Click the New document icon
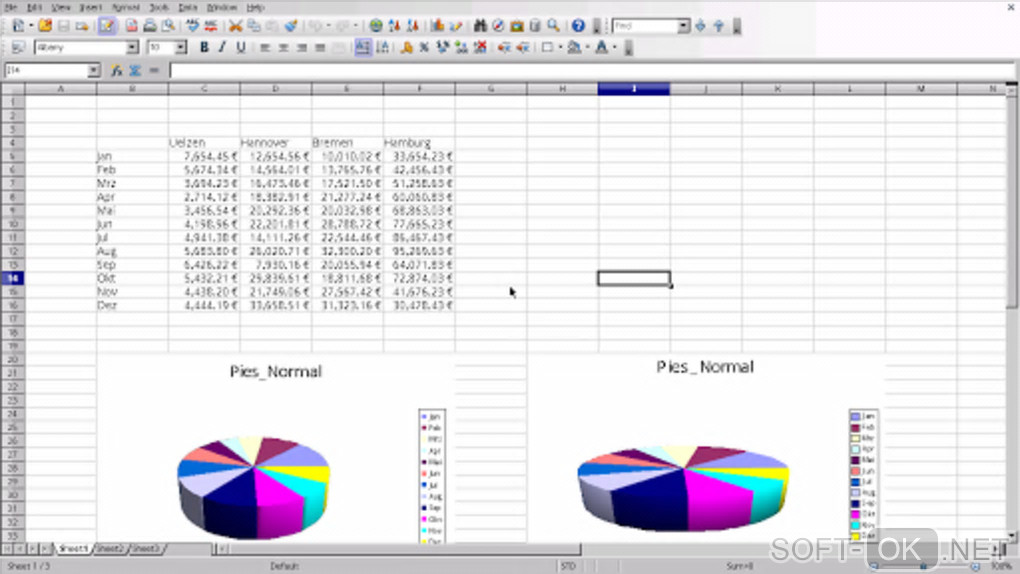The width and height of the screenshot is (1020, 574). [18, 26]
